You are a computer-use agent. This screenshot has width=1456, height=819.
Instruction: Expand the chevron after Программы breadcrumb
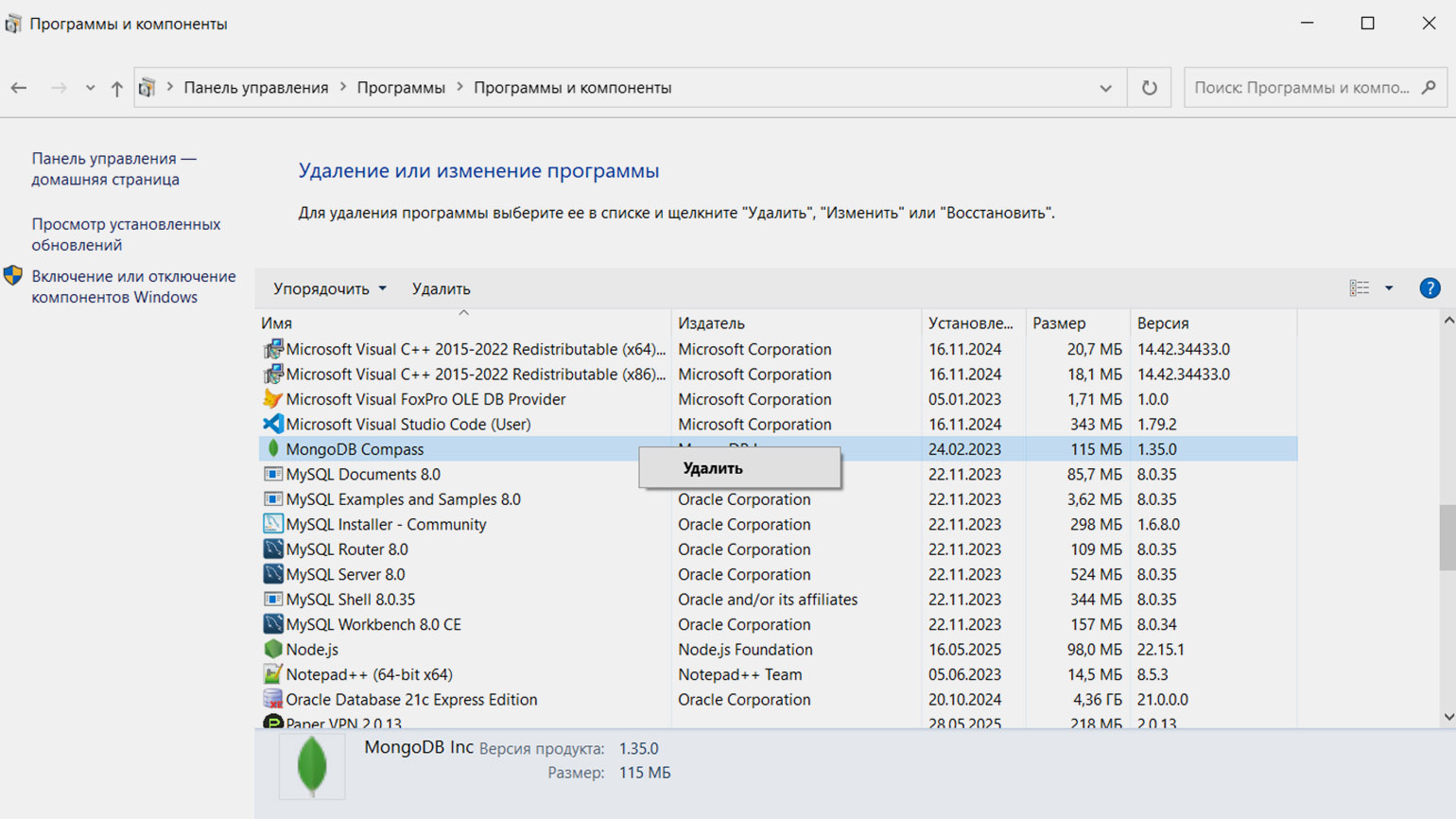pyautogui.click(x=460, y=87)
